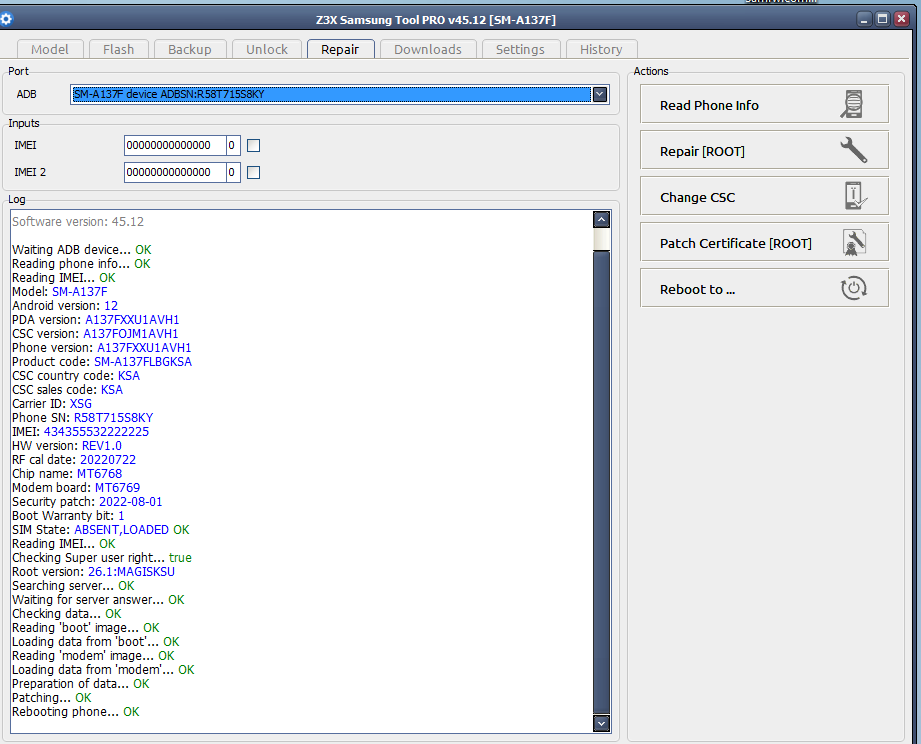The image size is (921, 744).
Task: Click the certificate wrench icon on Patch Certificate
Action: click(x=855, y=243)
